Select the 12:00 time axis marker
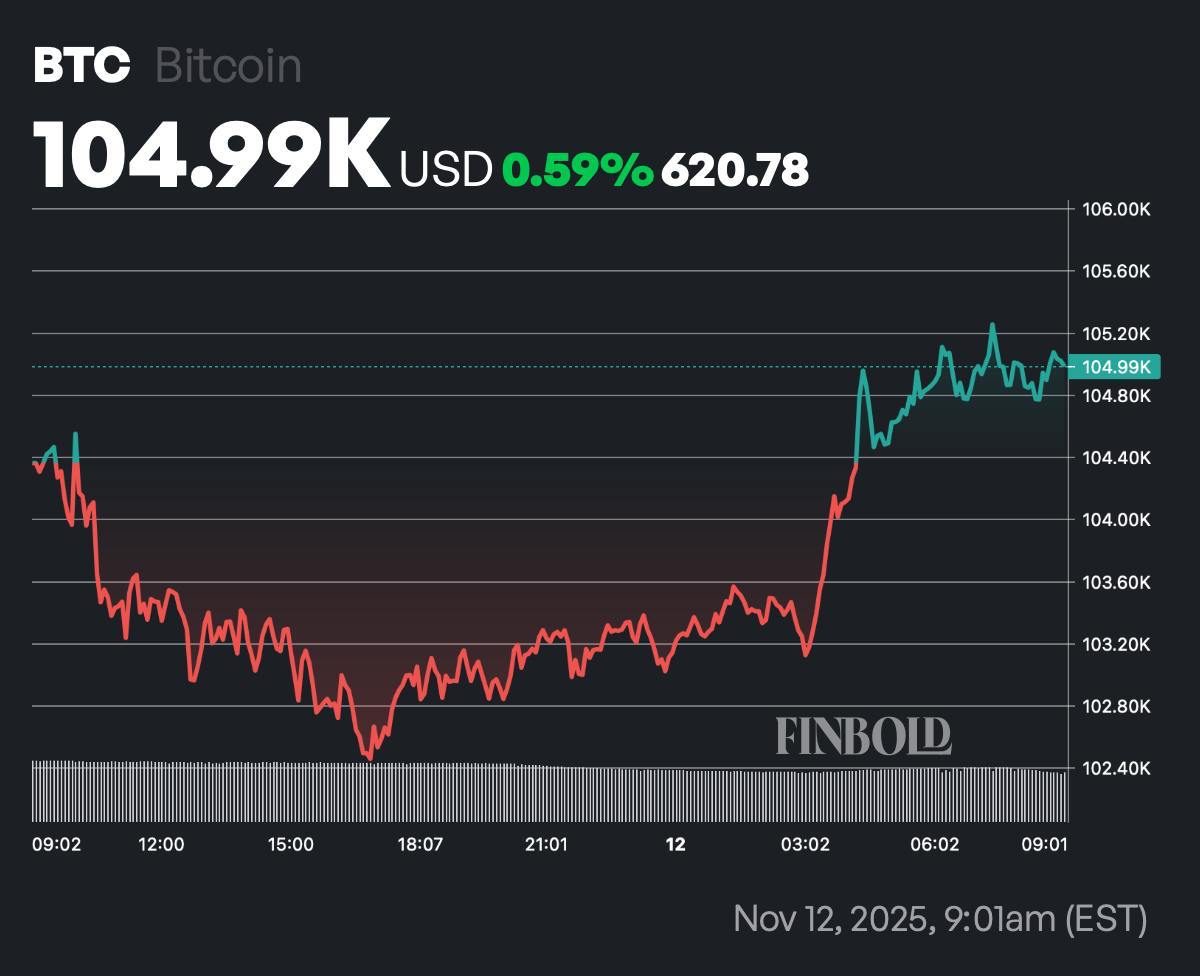 pyautogui.click(x=161, y=844)
